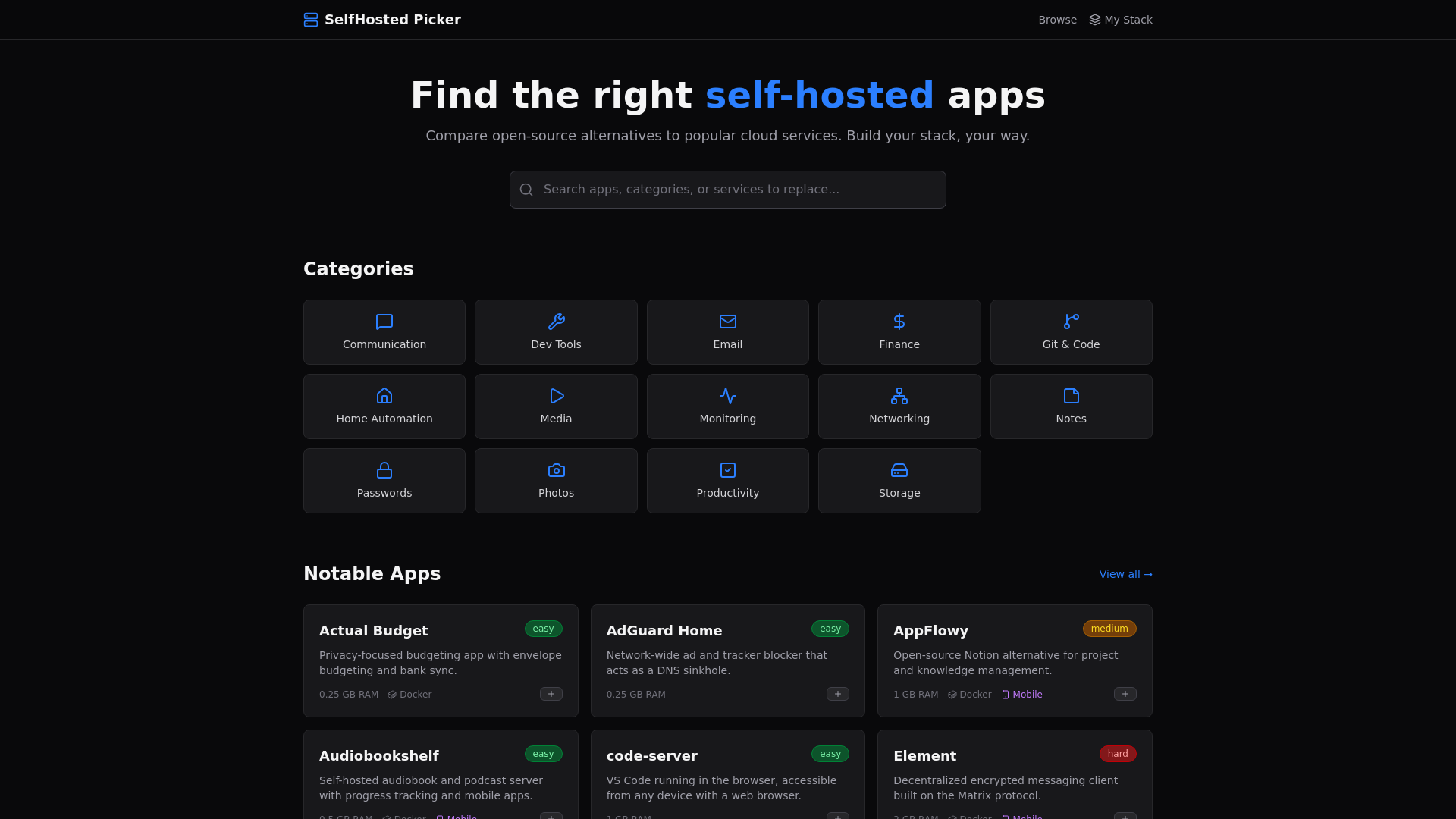Screen dimensions: 1456x819
Task: Click the easy badge on Actual Budget
Action: pyautogui.click(x=544, y=629)
